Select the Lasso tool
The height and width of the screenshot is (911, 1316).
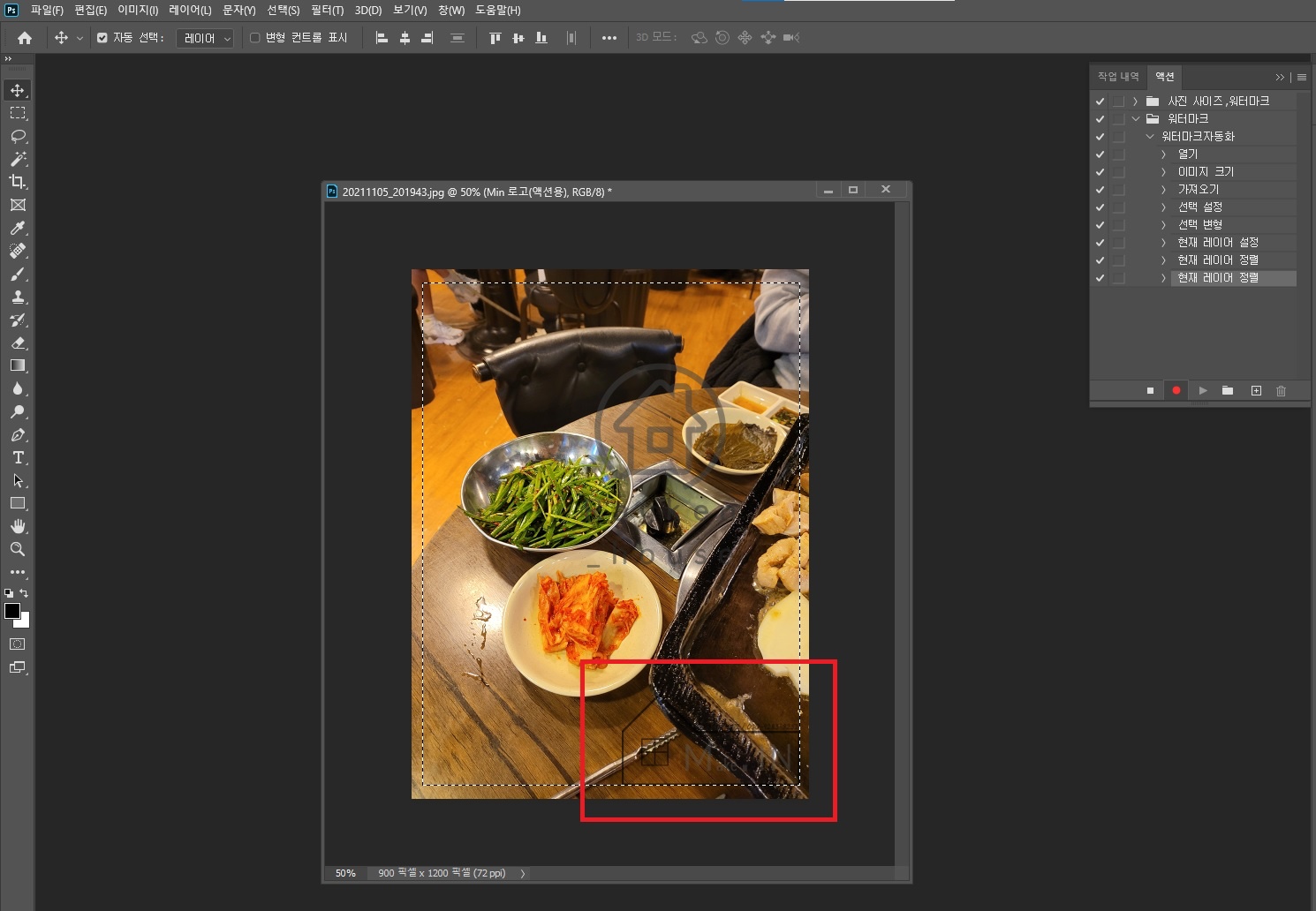(18, 136)
